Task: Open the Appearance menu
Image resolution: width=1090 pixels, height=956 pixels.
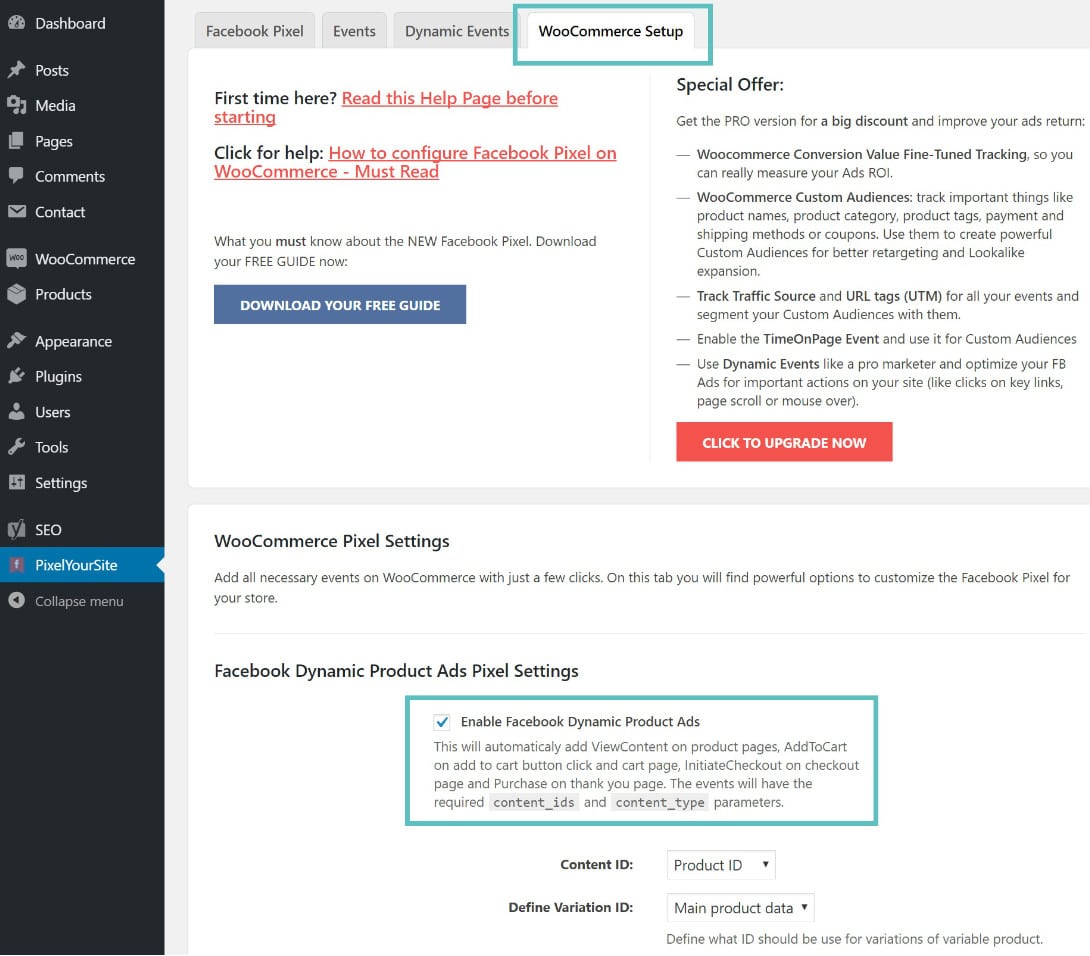Action: click(73, 341)
